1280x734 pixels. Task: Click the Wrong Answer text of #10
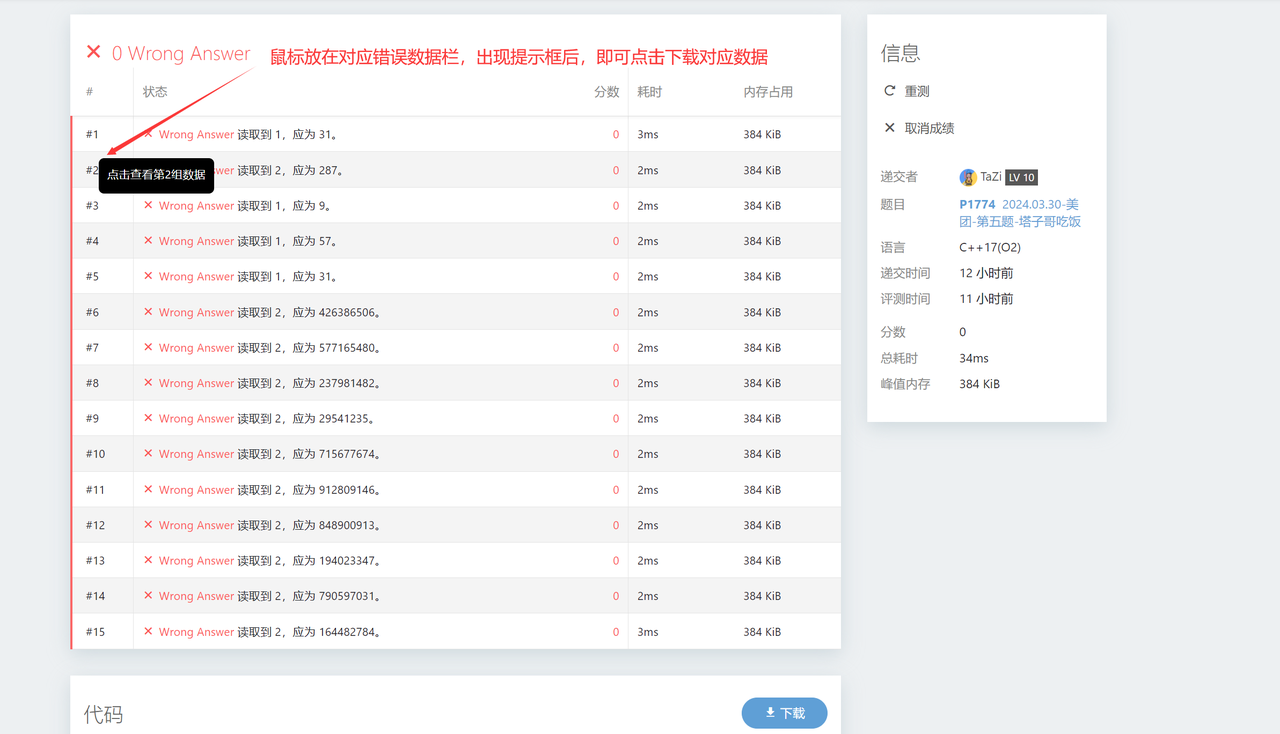coord(196,454)
